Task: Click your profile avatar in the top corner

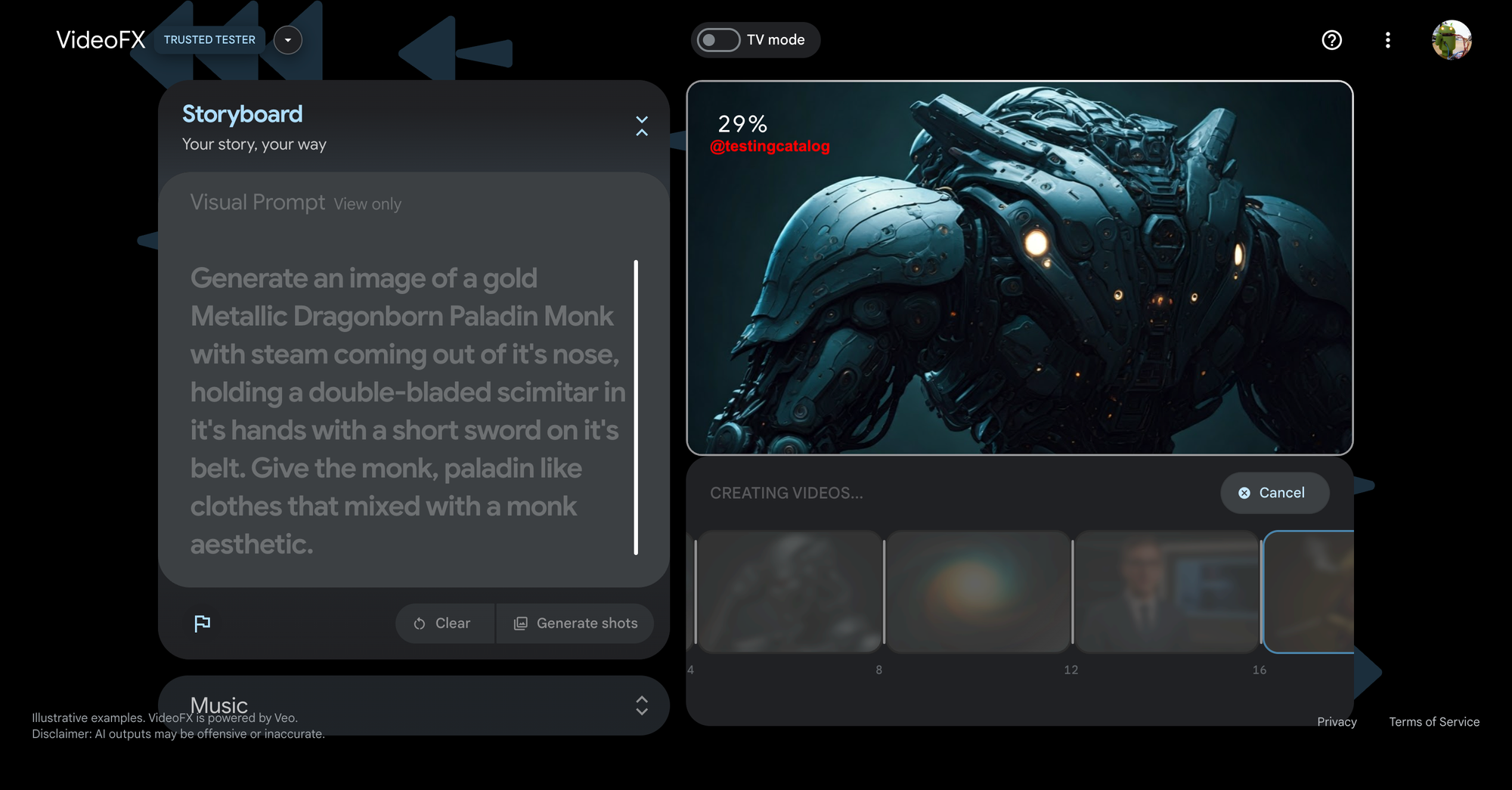Action: (x=1452, y=40)
